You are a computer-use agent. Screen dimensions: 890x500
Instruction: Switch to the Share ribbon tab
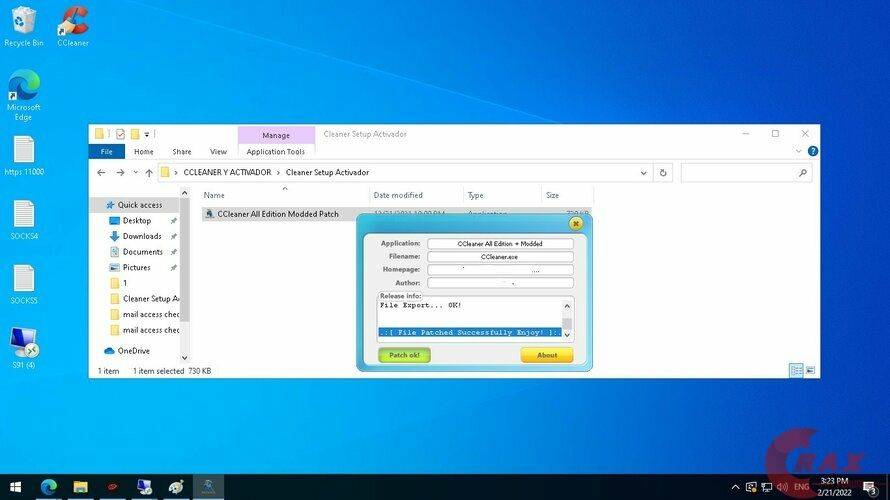(182, 152)
